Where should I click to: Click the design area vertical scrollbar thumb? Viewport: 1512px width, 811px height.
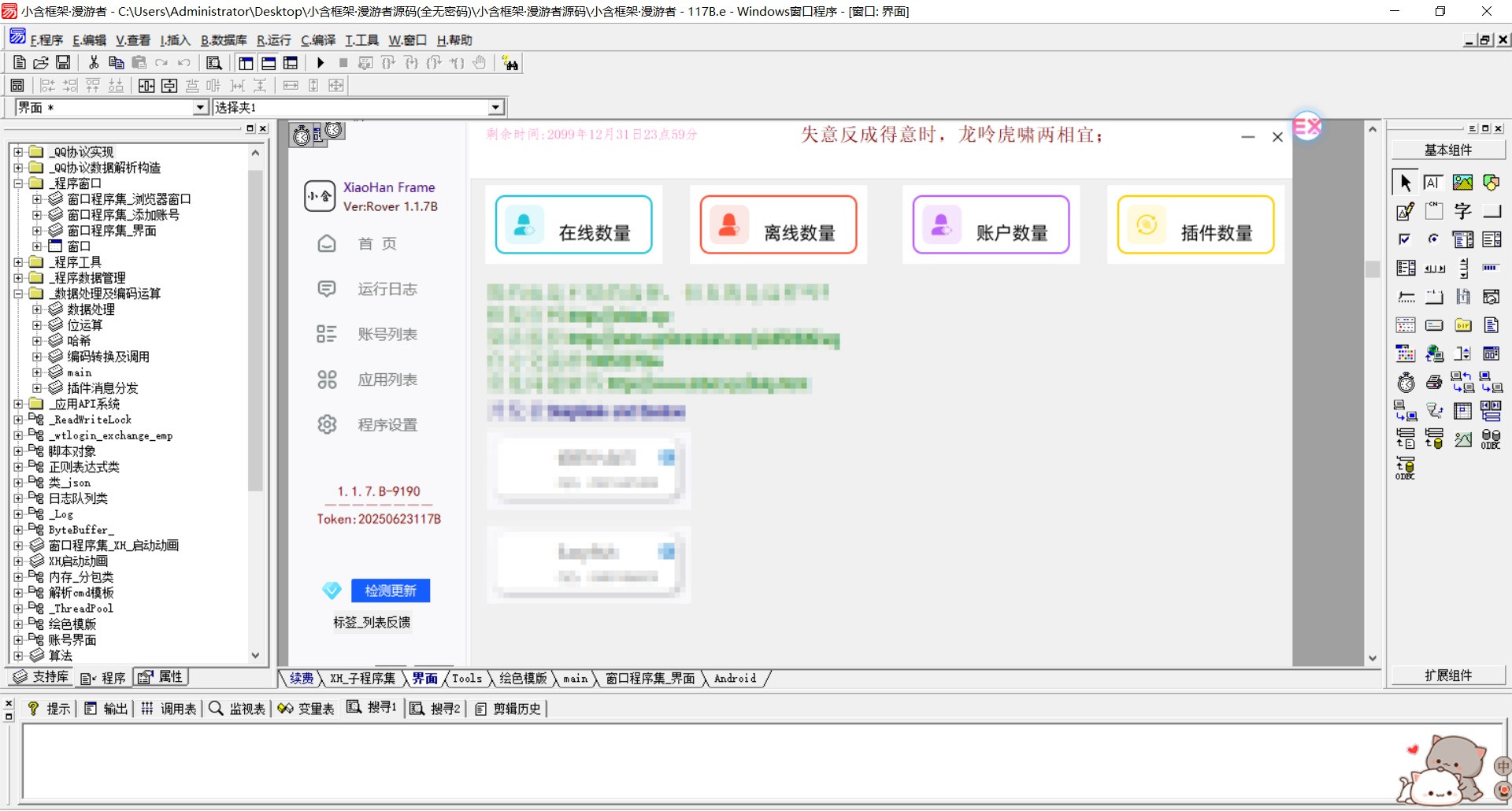point(1373,269)
